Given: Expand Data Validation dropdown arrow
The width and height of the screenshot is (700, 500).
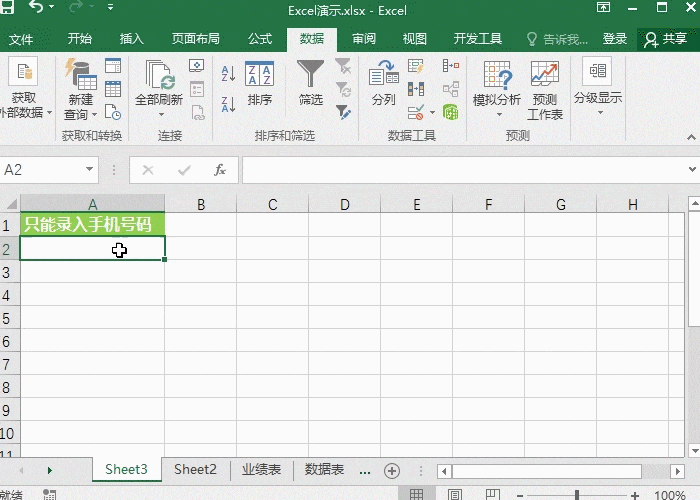Looking at the screenshot, I should [x=432, y=112].
